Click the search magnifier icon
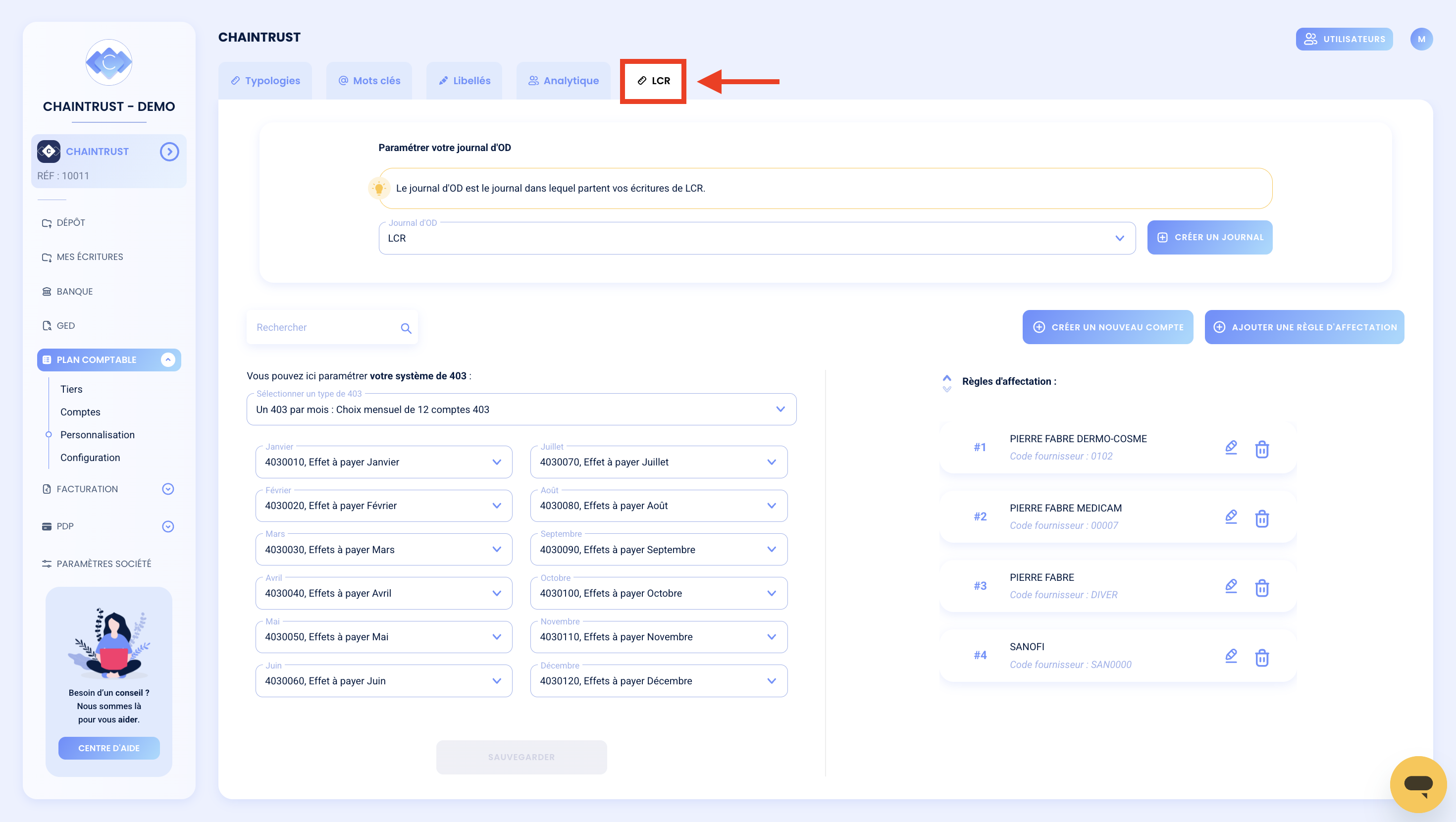1456x822 pixels. 406,328
